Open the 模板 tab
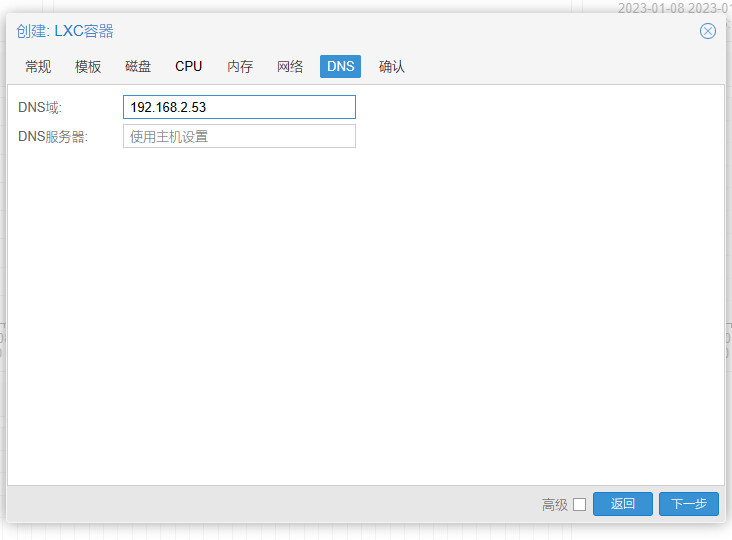Screen dimensions: 732x540 pyautogui.click(x=88, y=66)
